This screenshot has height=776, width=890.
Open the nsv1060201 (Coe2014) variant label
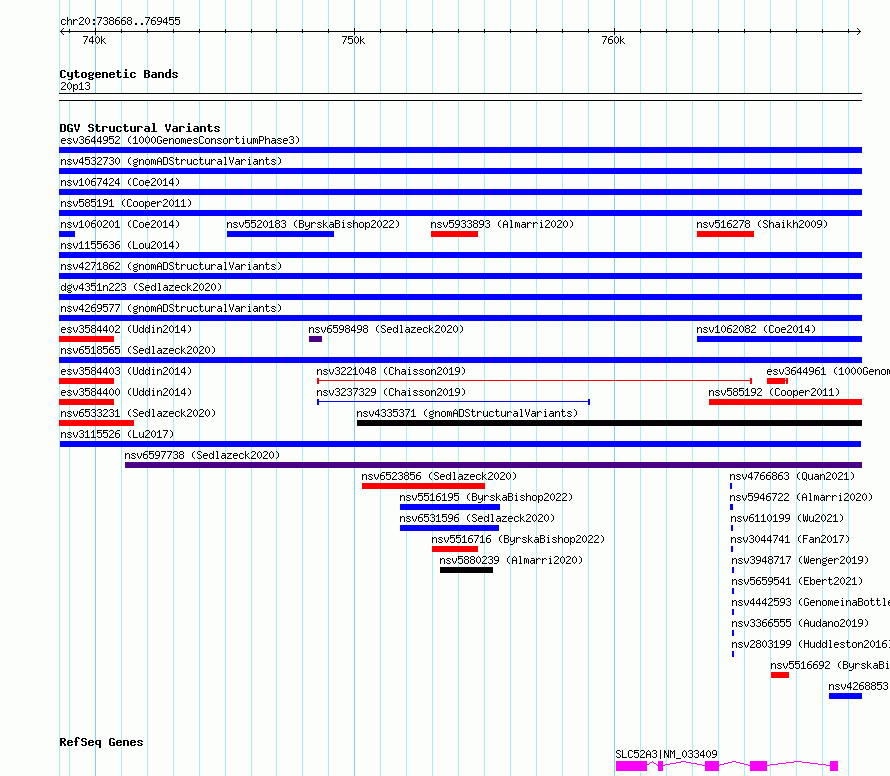[120, 224]
